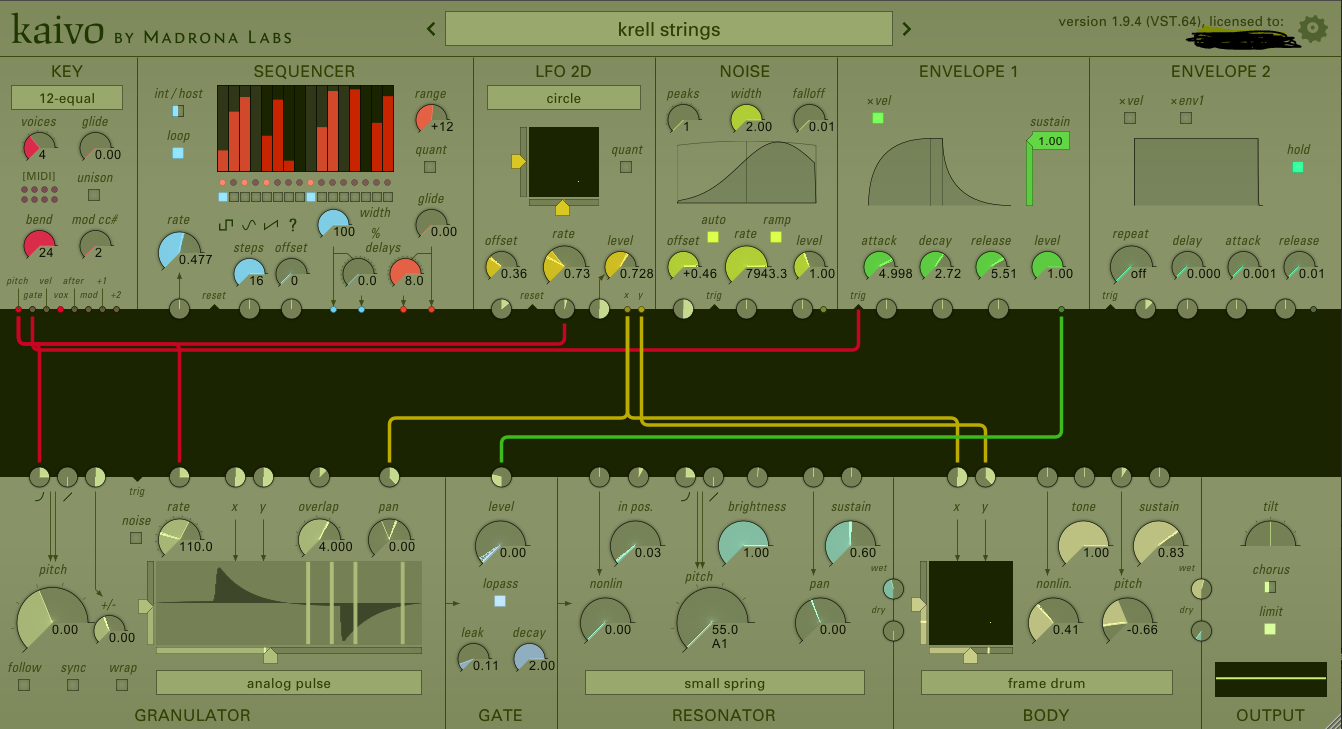Click the square wave sequencer pattern icon

227,225
